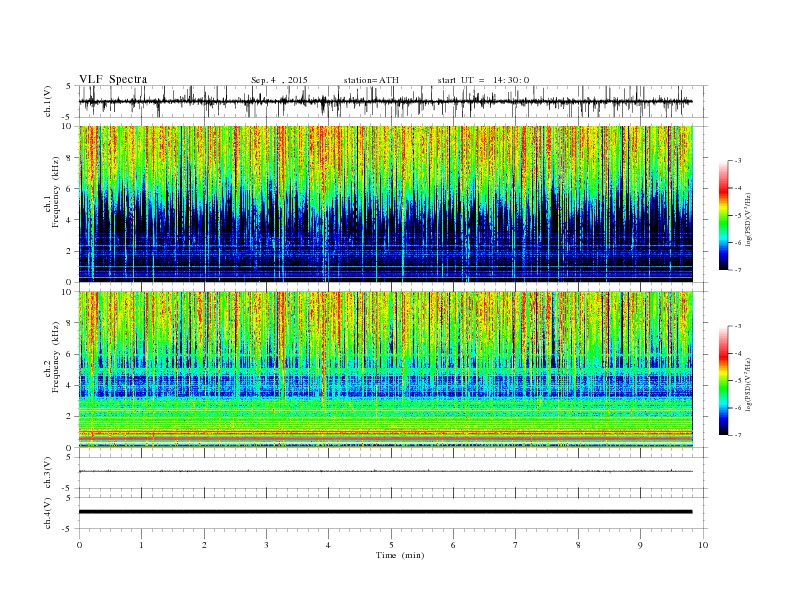Click the ch.2 colorbar log(PSD) label
Viewport: 792px width, 612px height.
pyautogui.click(x=748, y=384)
